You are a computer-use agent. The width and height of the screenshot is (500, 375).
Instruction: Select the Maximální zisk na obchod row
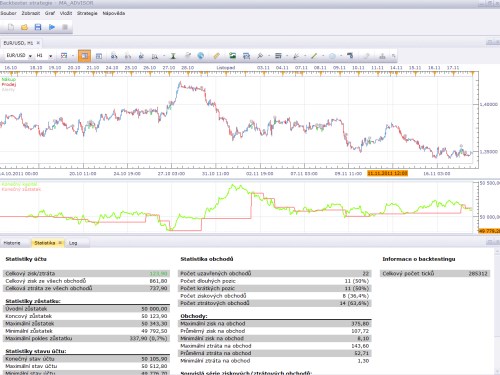click(x=275, y=324)
